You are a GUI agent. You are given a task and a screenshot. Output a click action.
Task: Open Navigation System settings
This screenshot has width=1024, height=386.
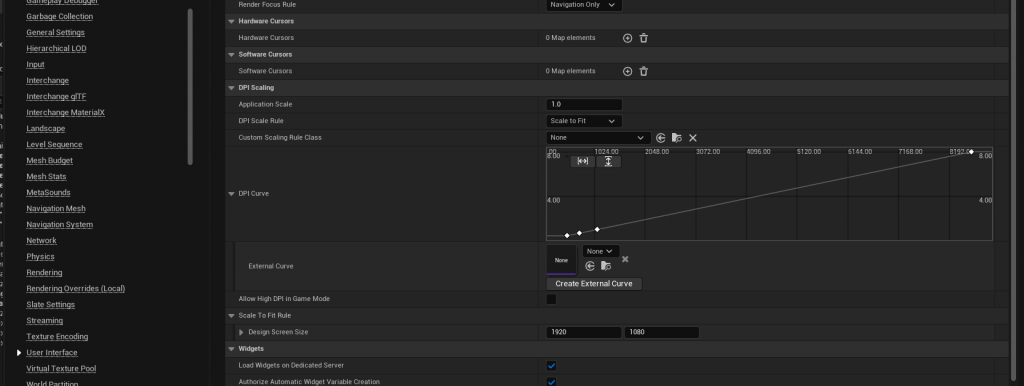pyautogui.click(x=59, y=225)
